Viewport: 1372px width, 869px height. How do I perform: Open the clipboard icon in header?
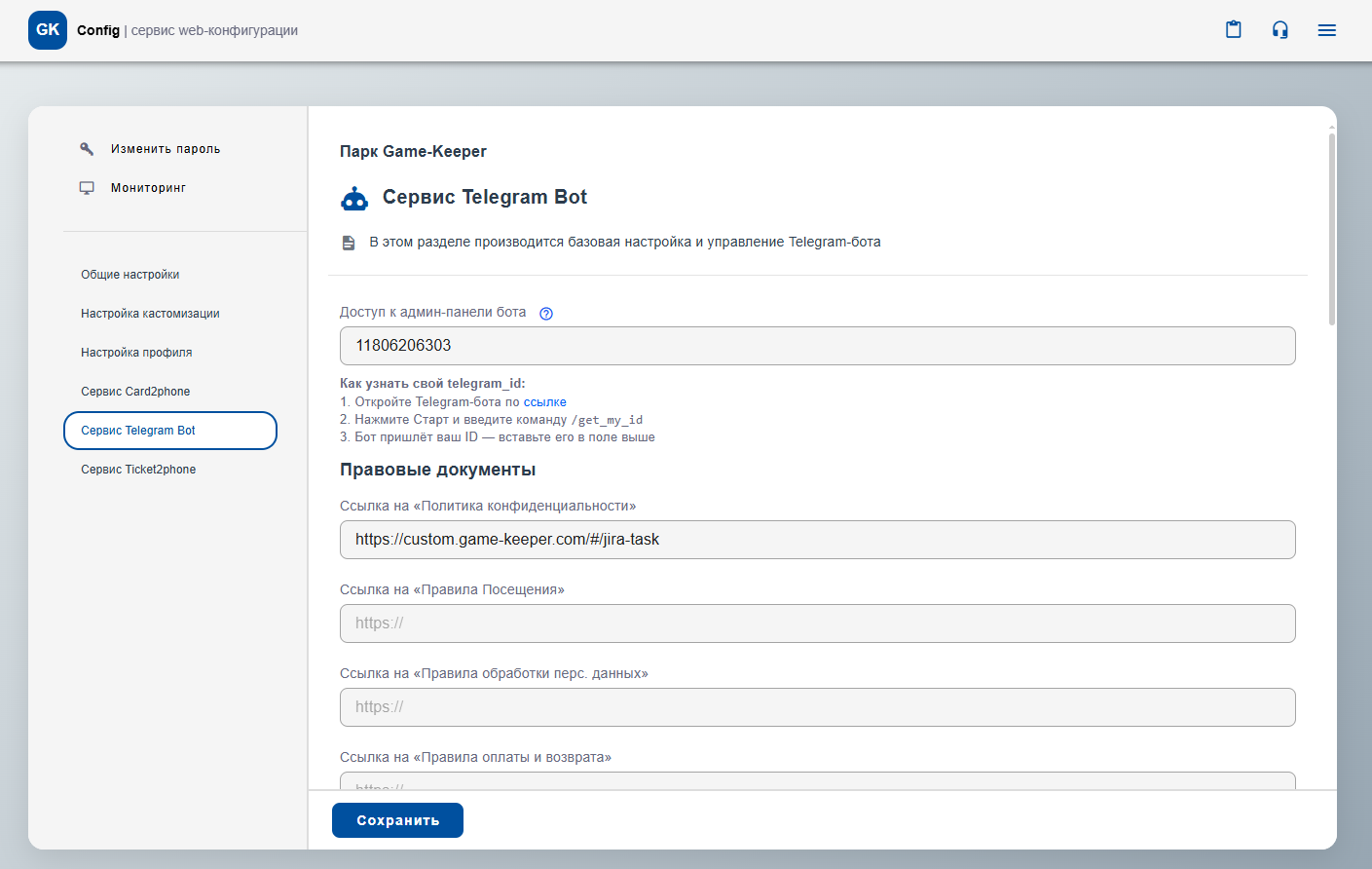coord(1234,30)
